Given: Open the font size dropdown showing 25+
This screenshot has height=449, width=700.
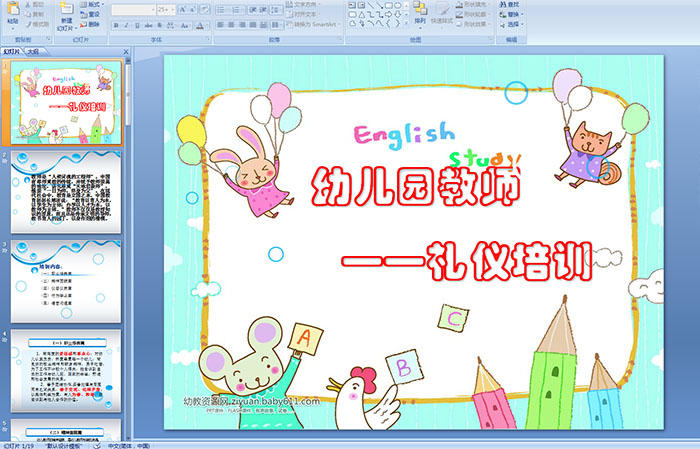Looking at the screenshot, I should coord(167,9).
